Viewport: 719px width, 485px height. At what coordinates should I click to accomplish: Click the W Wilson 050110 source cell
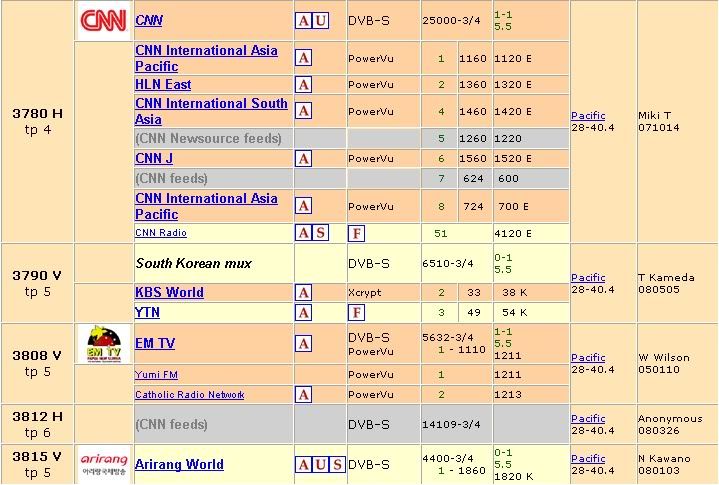[x=677, y=364]
